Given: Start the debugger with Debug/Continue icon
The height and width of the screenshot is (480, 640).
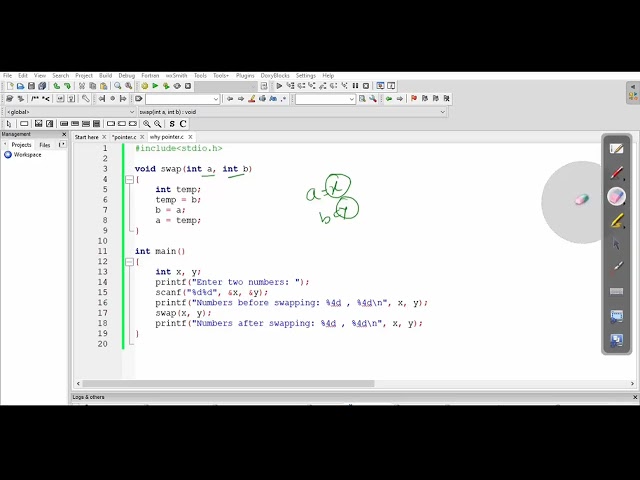Looking at the screenshot, I should pyautogui.click(x=279, y=86).
